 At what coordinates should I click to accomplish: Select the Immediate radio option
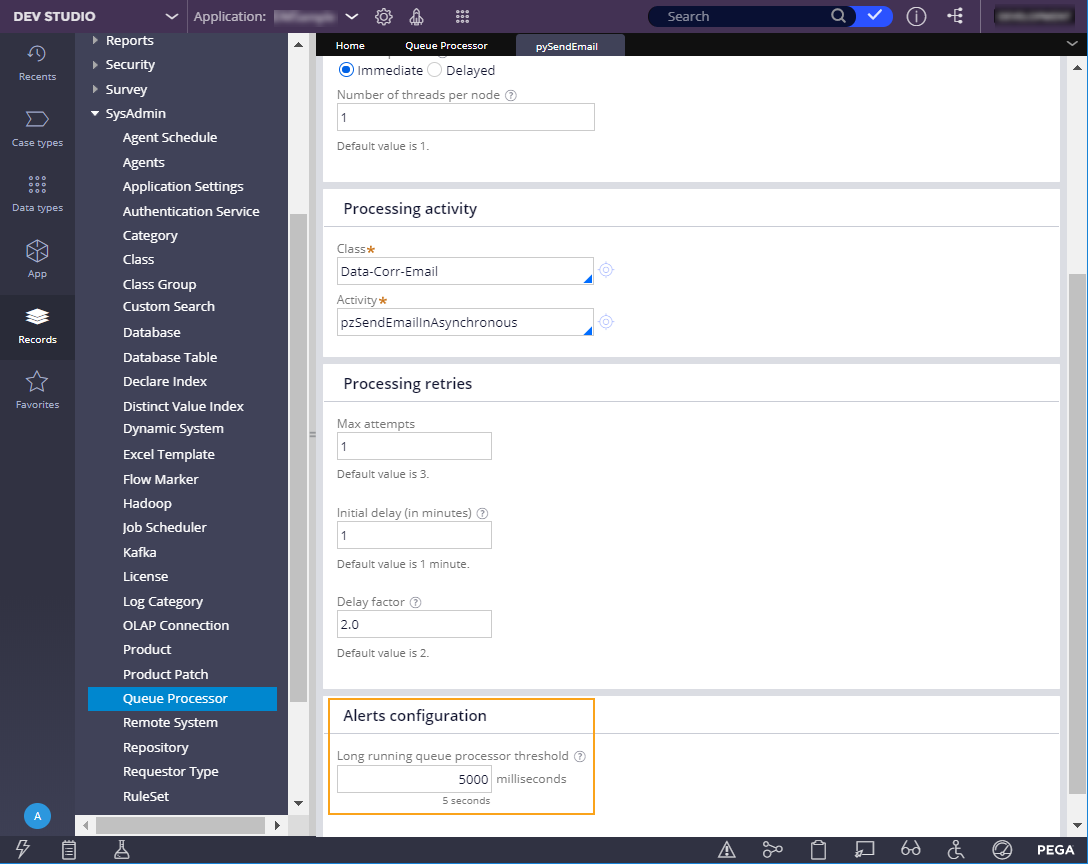click(346, 70)
